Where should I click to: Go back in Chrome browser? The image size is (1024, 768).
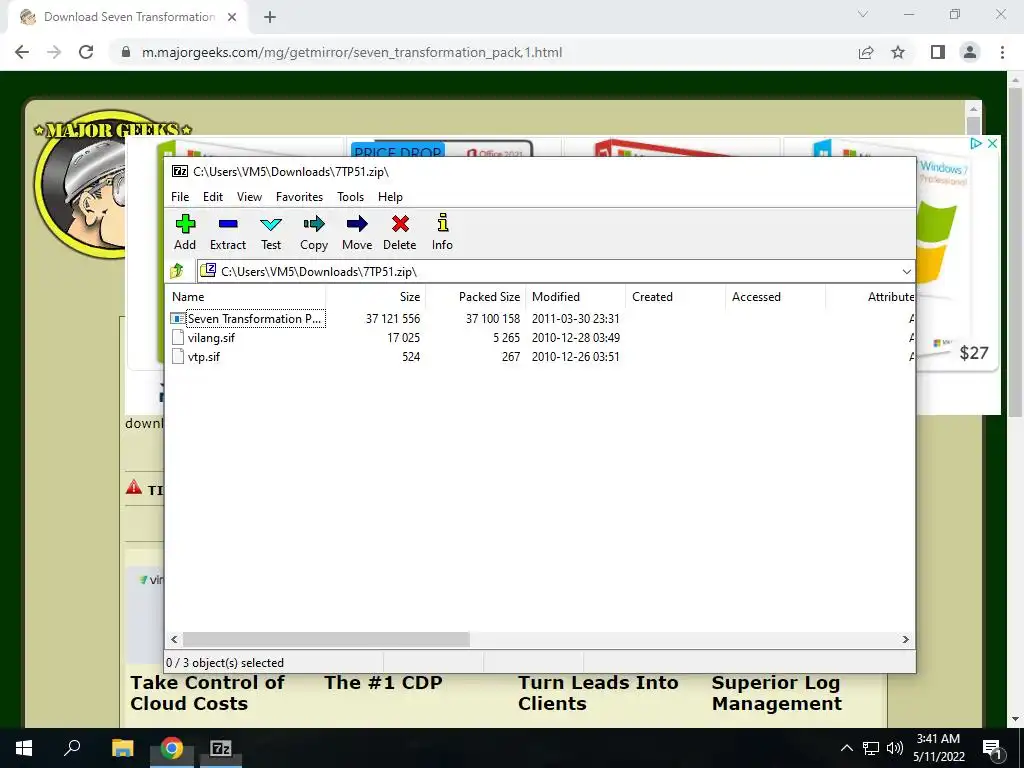[x=22, y=52]
